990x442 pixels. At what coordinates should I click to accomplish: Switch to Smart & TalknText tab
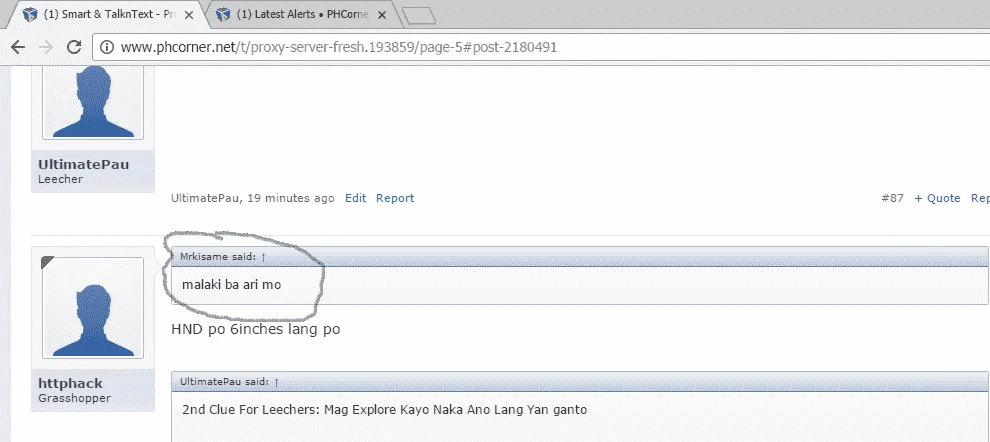click(109, 15)
